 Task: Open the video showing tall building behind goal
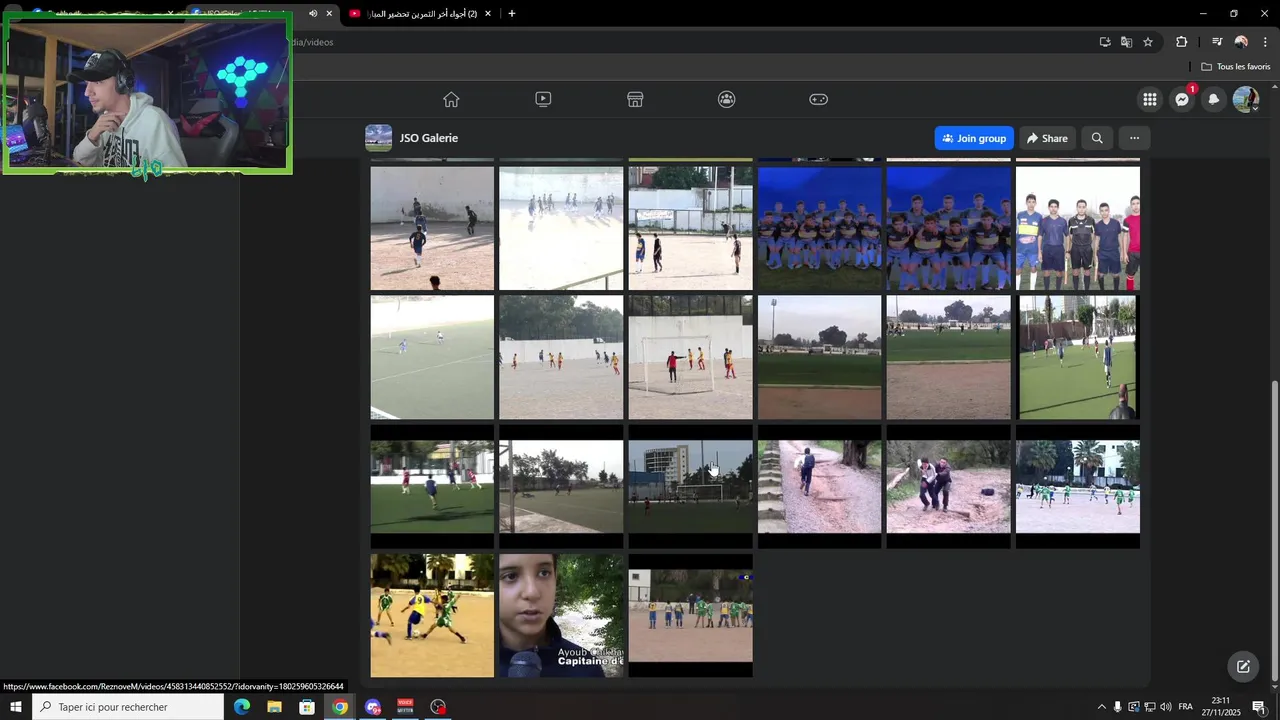point(690,486)
